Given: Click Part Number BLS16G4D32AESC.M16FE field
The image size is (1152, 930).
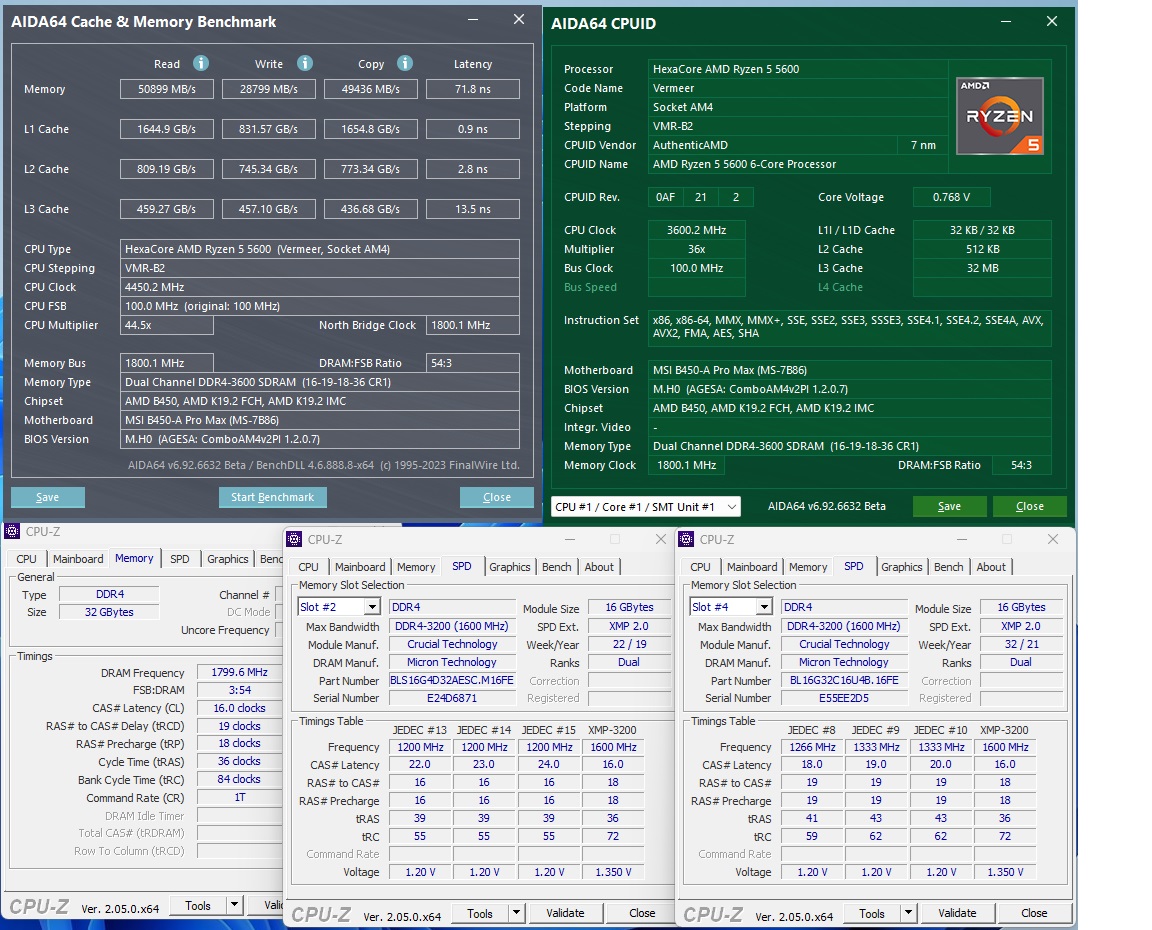Looking at the screenshot, I should (452, 680).
